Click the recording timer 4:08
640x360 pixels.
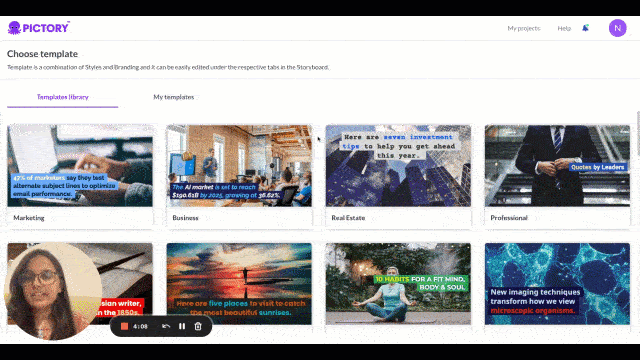click(140, 327)
